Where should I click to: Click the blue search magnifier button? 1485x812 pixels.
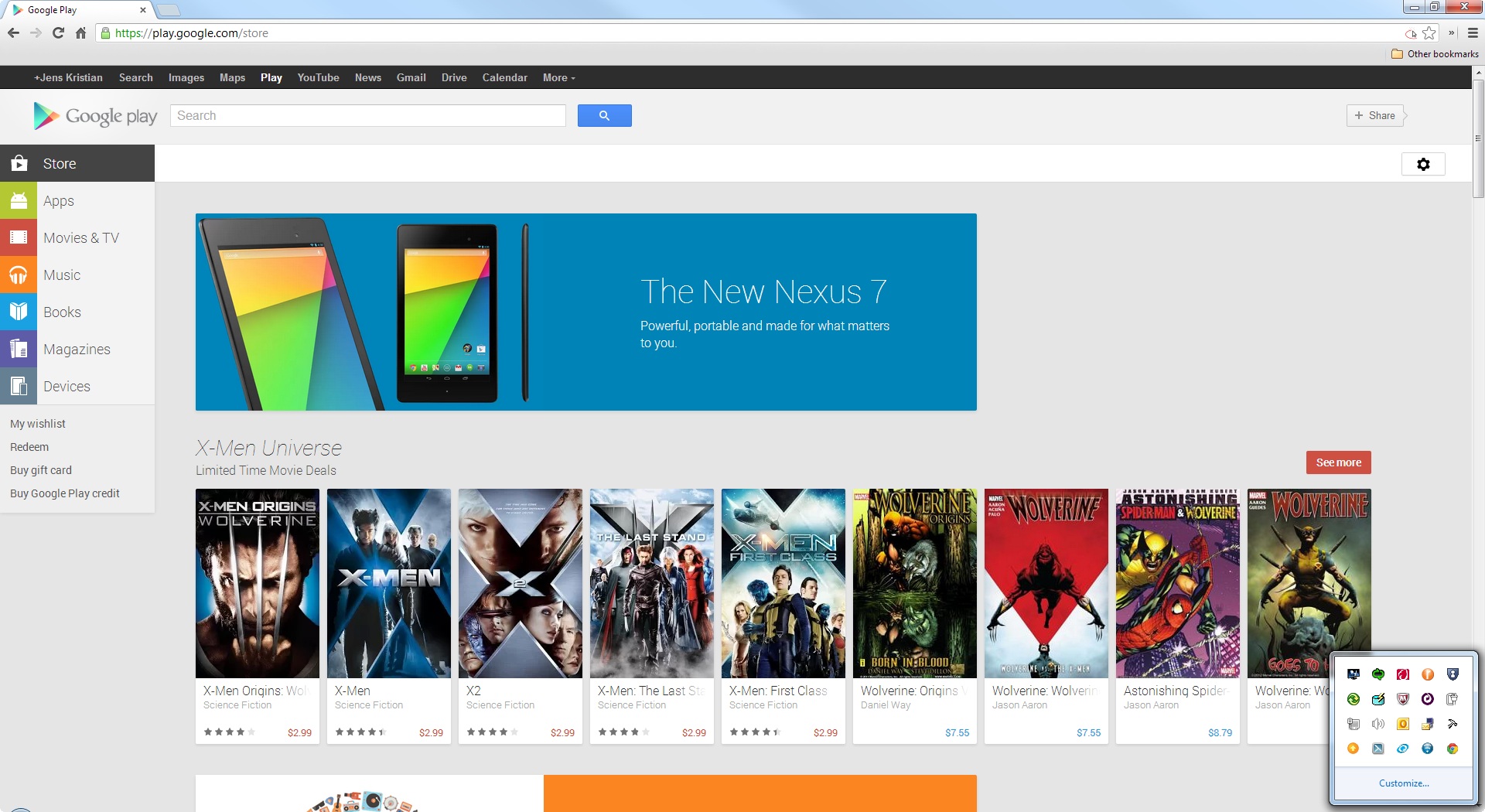coord(604,115)
